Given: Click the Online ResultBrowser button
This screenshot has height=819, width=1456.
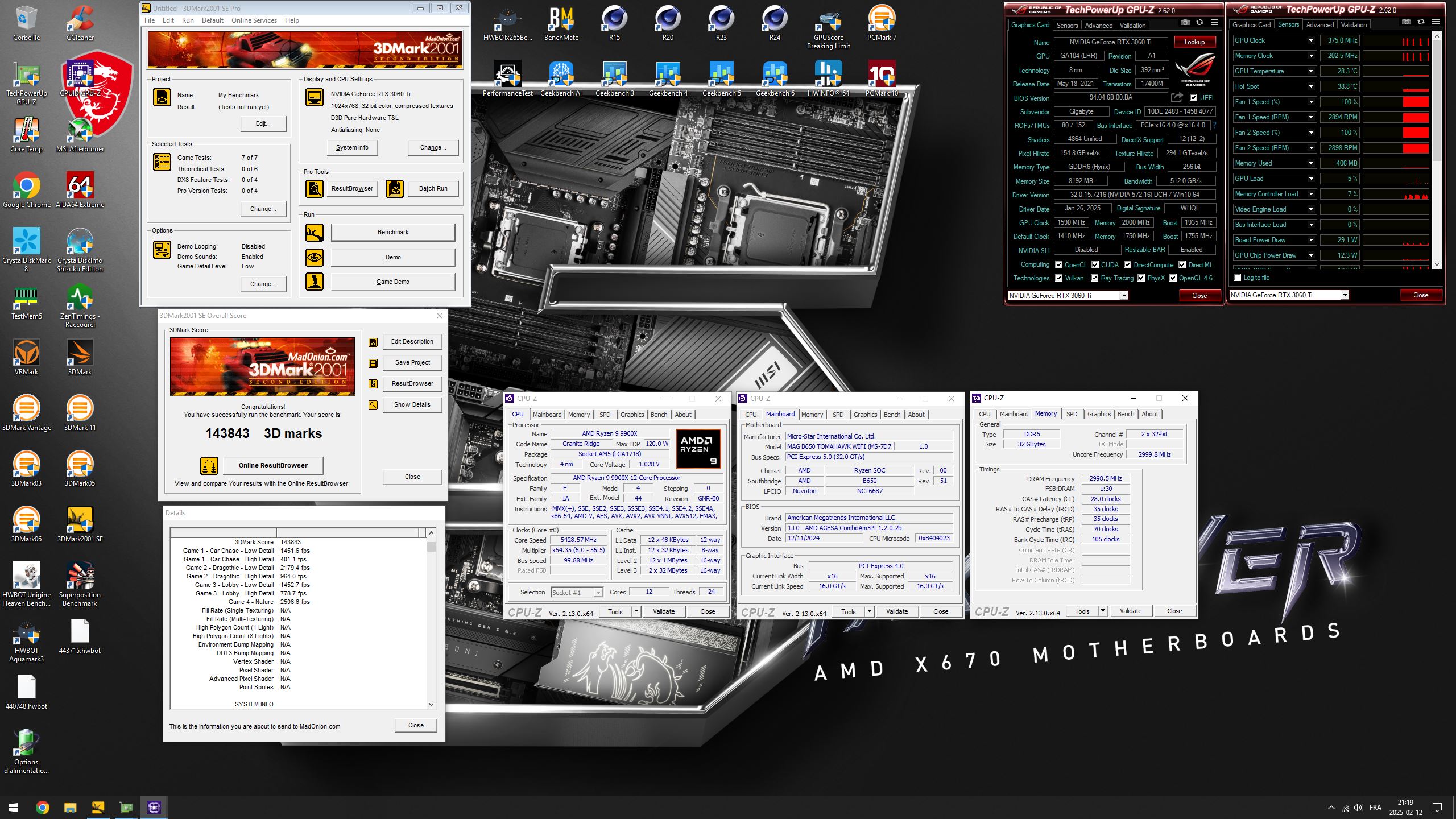Looking at the screenshot, I should [273, 465].
